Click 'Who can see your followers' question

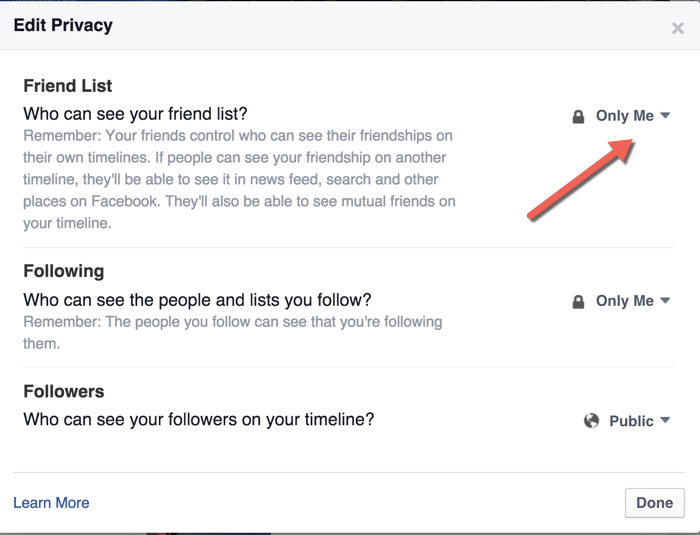coord(199,420)
